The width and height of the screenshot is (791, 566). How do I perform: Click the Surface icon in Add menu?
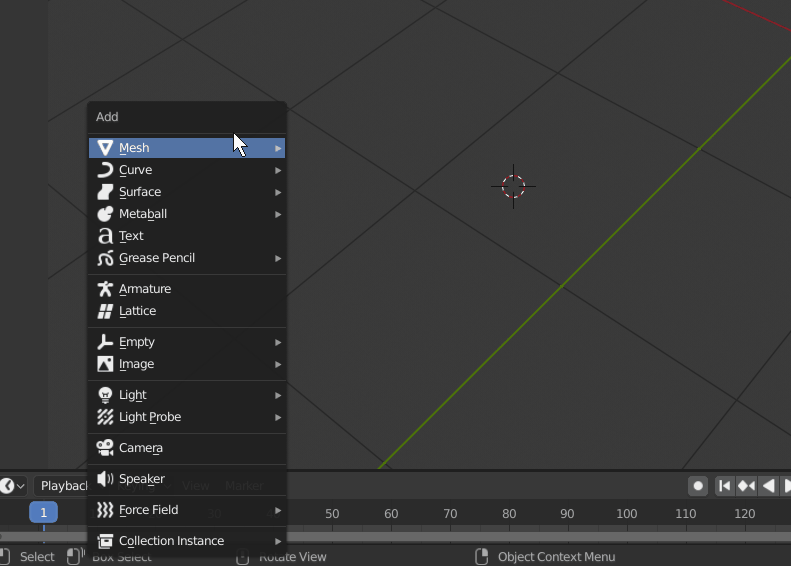click(x=105, y=192)
